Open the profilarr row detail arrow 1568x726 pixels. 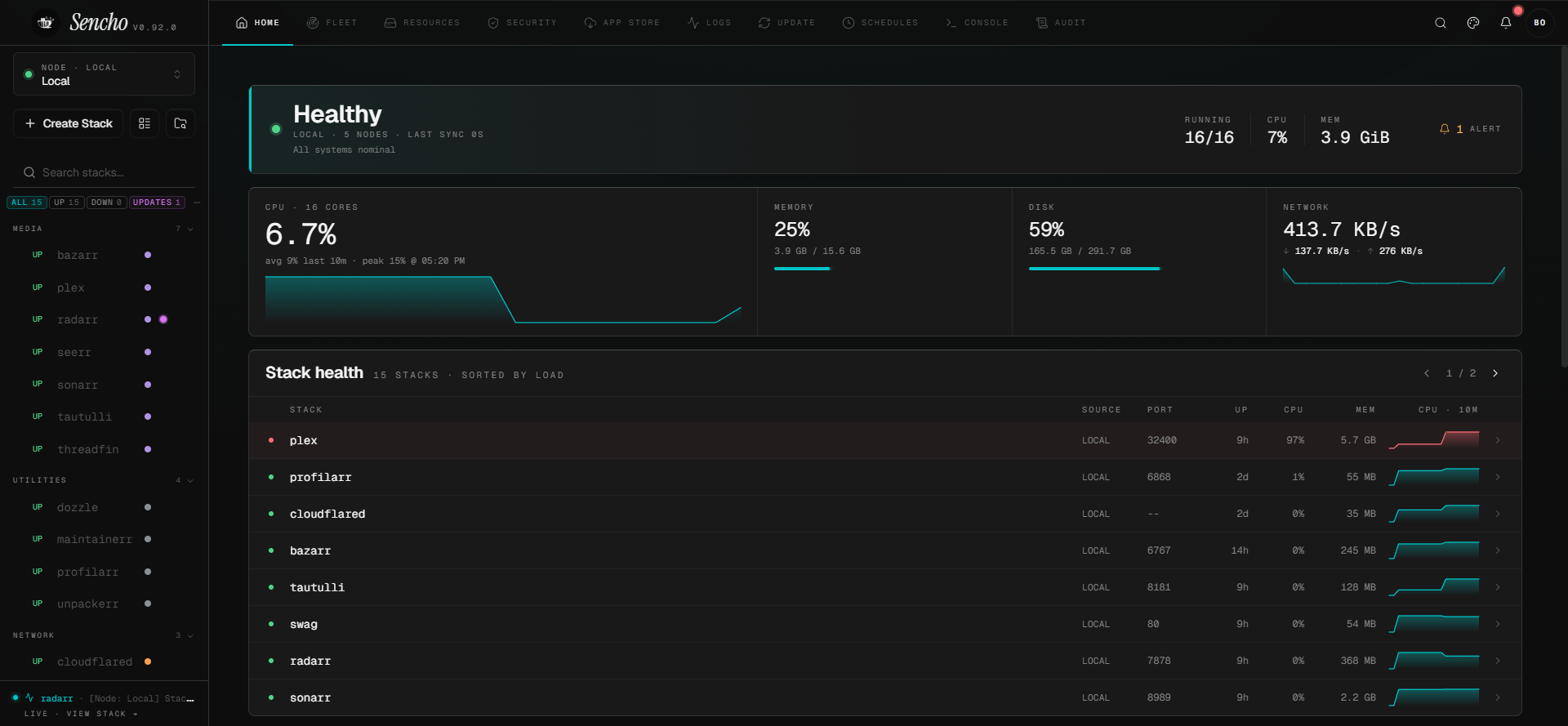coord(1498,477)
